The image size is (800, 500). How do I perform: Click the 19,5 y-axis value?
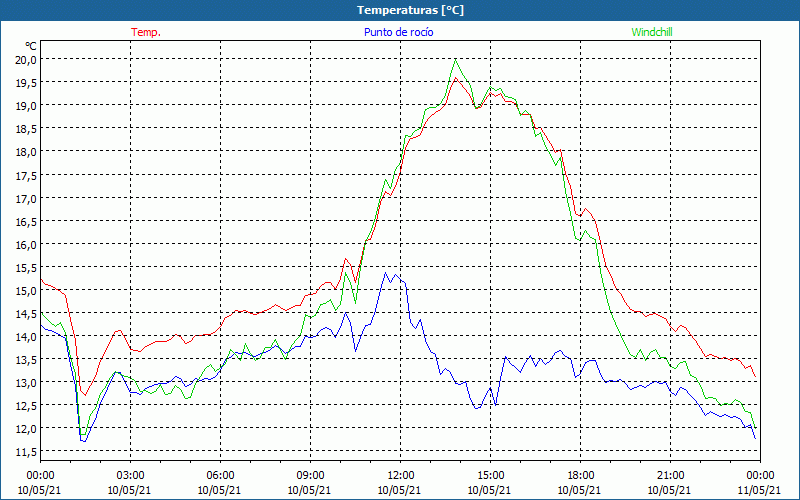[27, 83]
